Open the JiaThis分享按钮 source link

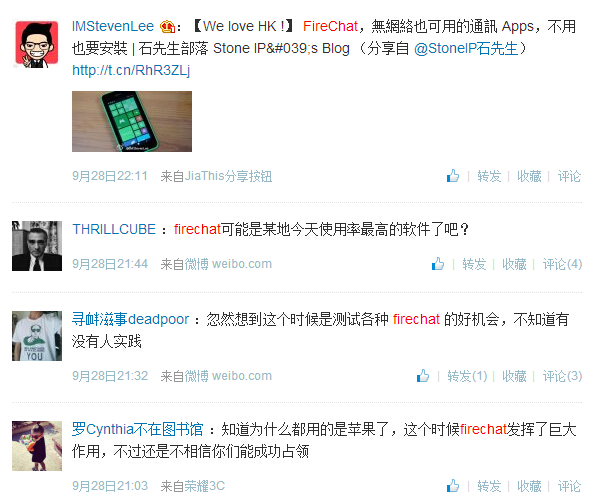(x=228, y=176)
